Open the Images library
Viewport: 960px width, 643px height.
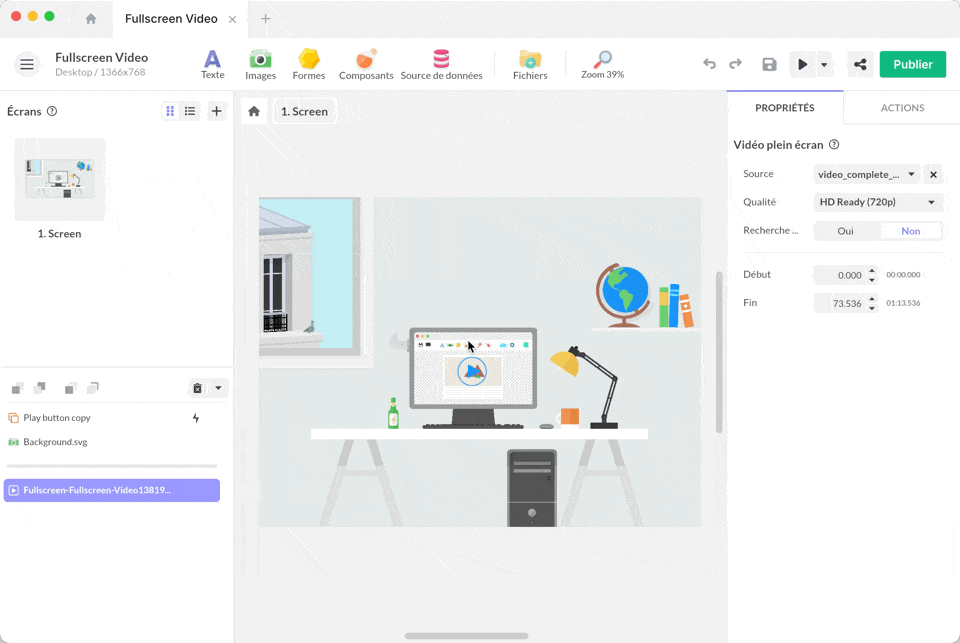(x=260, y=64)
